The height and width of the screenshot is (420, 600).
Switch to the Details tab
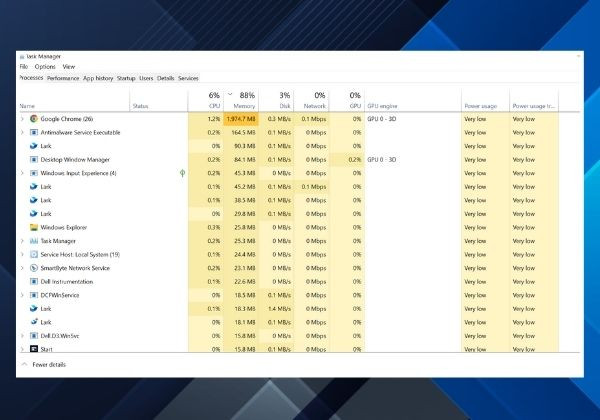coord(166,78)
